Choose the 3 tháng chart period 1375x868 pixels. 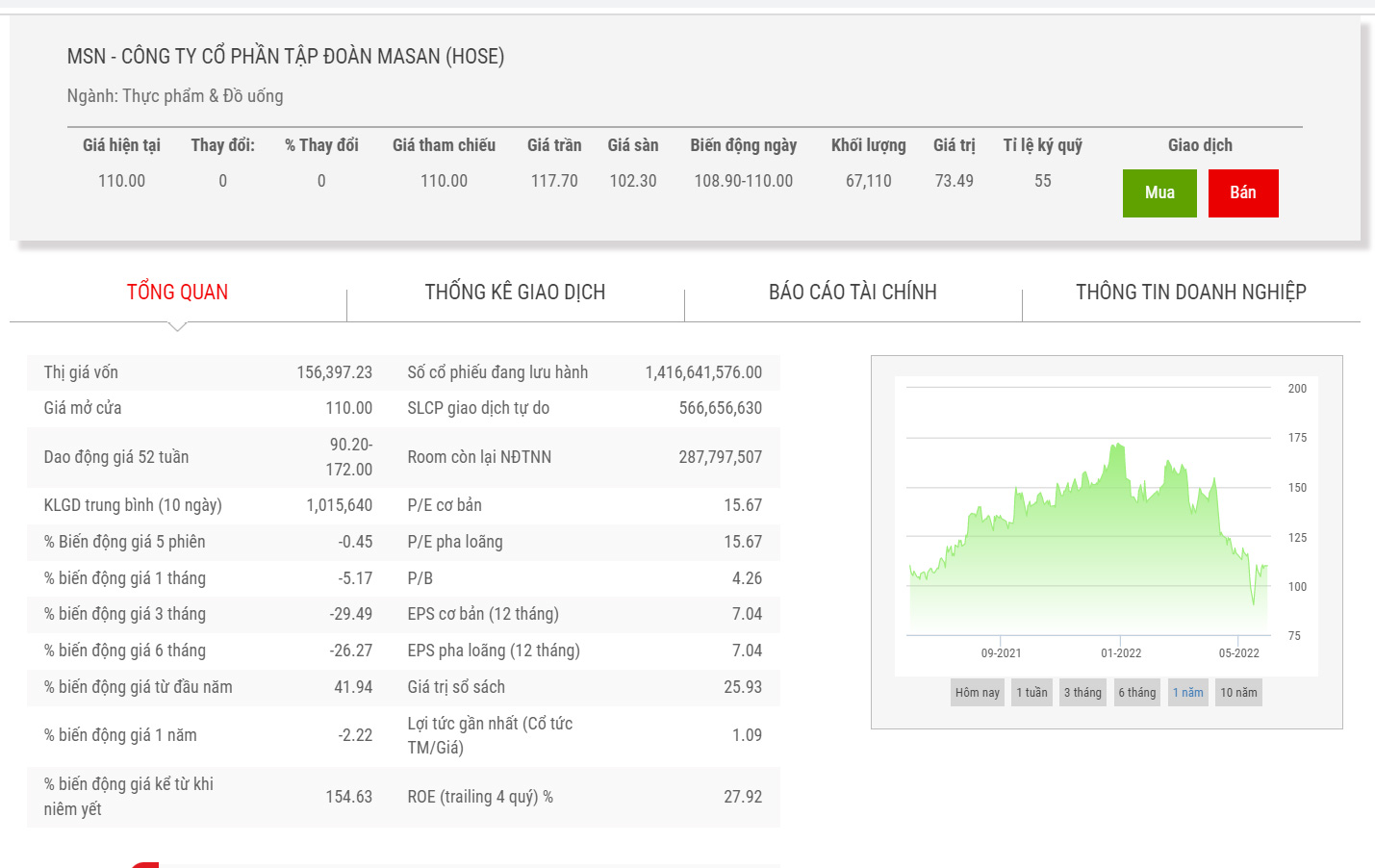[x=1082, y=693]
